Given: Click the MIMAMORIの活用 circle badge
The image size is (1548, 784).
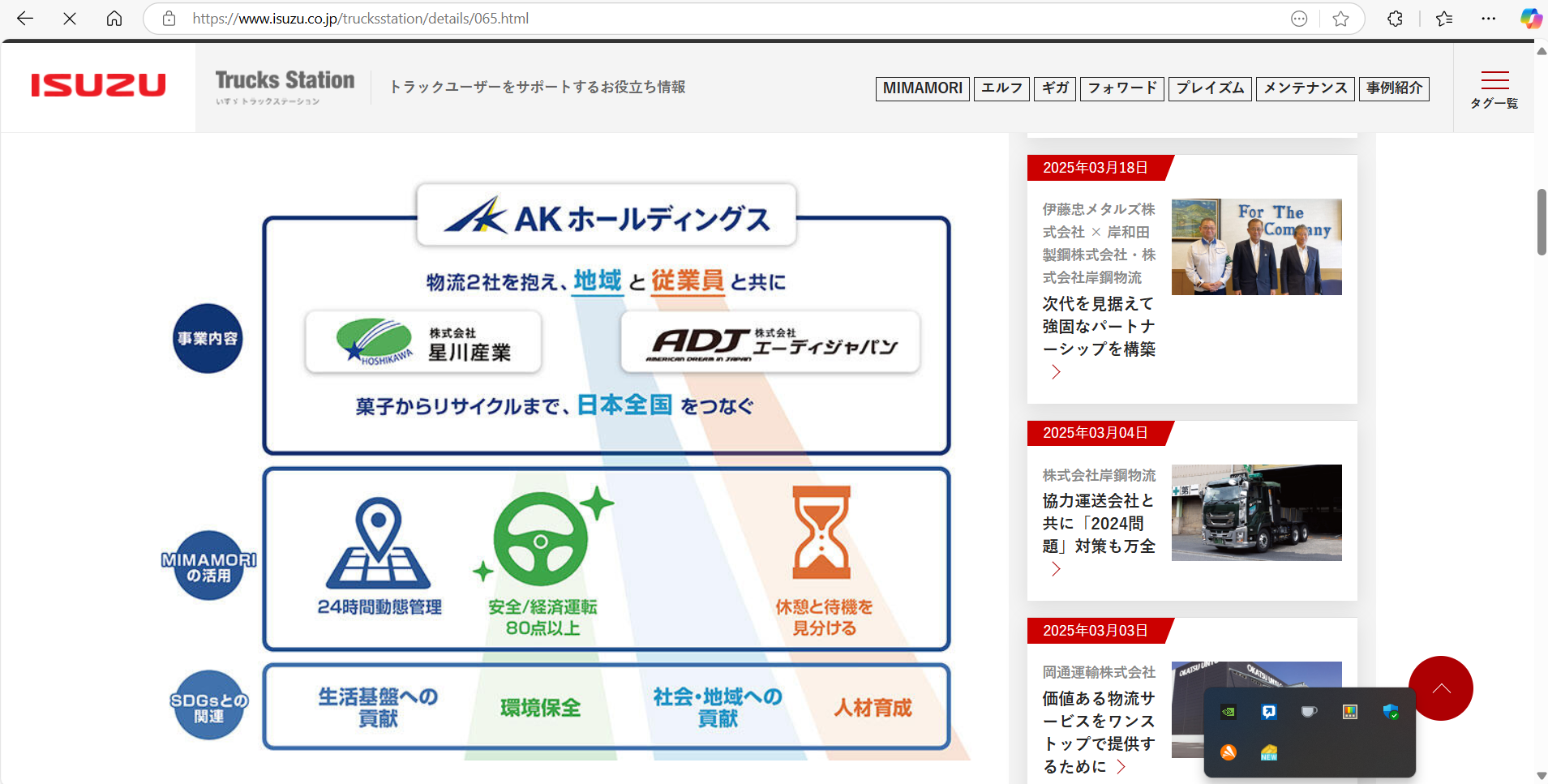Looking at the screenshot, I should pos(208,566).
